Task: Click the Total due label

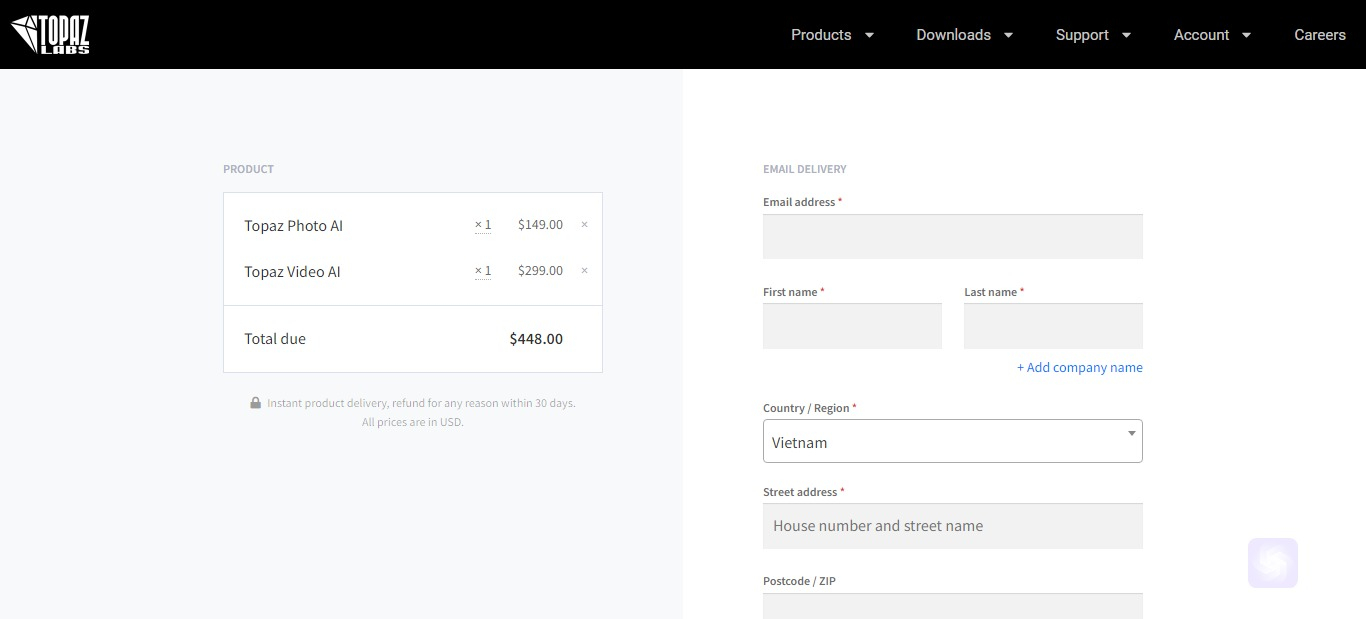Action: coord(275,339)
